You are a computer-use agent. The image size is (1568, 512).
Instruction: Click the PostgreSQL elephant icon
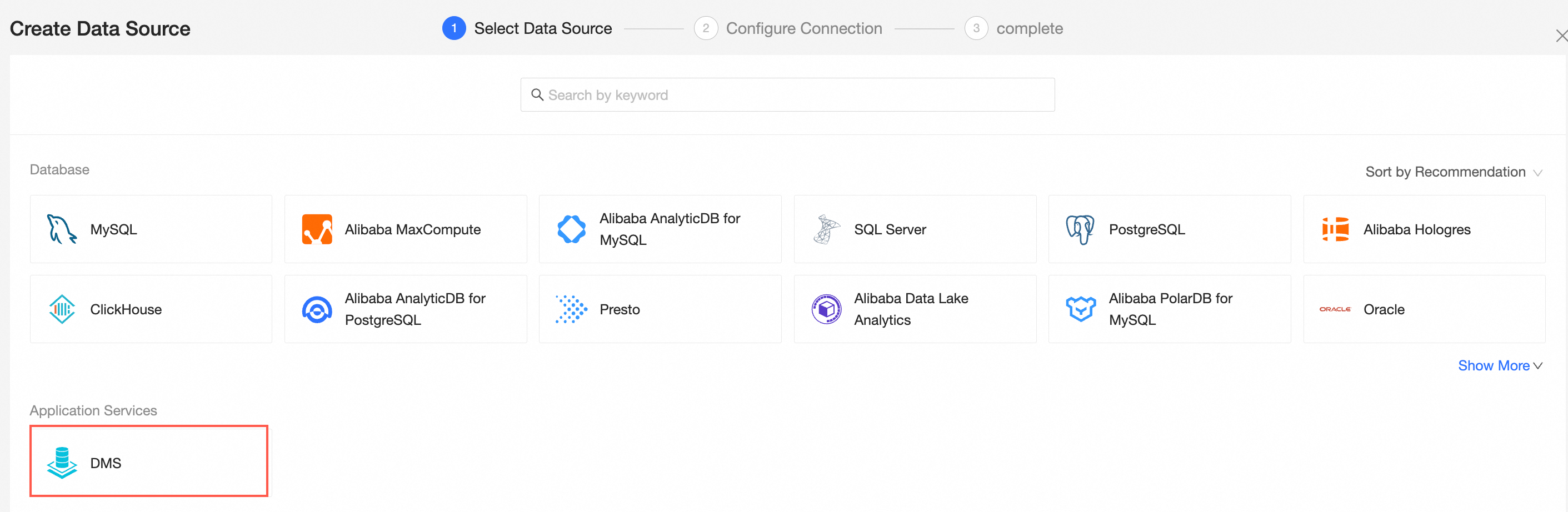[x=1081, y=229]
